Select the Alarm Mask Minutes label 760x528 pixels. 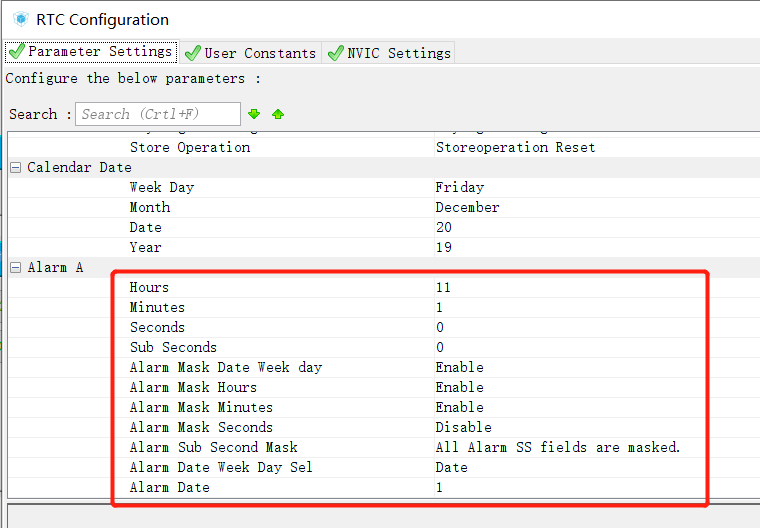[x=201, y=407]
